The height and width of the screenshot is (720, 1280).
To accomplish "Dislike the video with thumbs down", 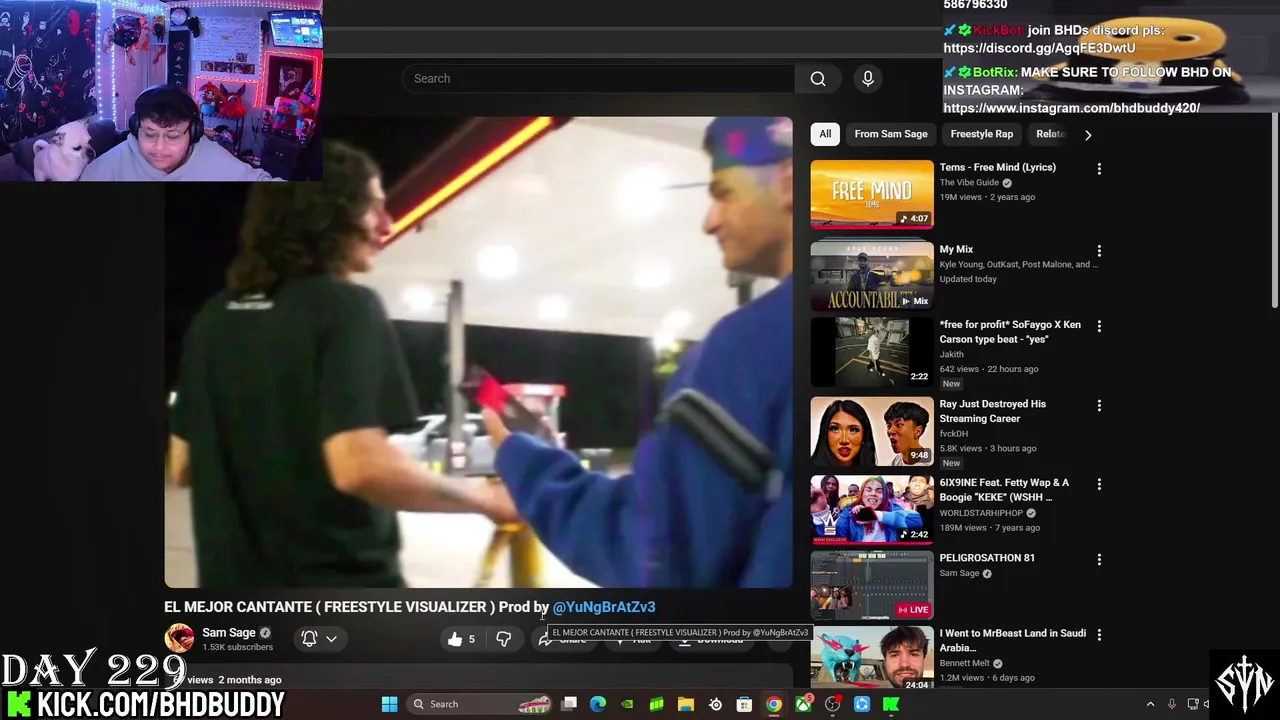I will click(x=503, y=639).
